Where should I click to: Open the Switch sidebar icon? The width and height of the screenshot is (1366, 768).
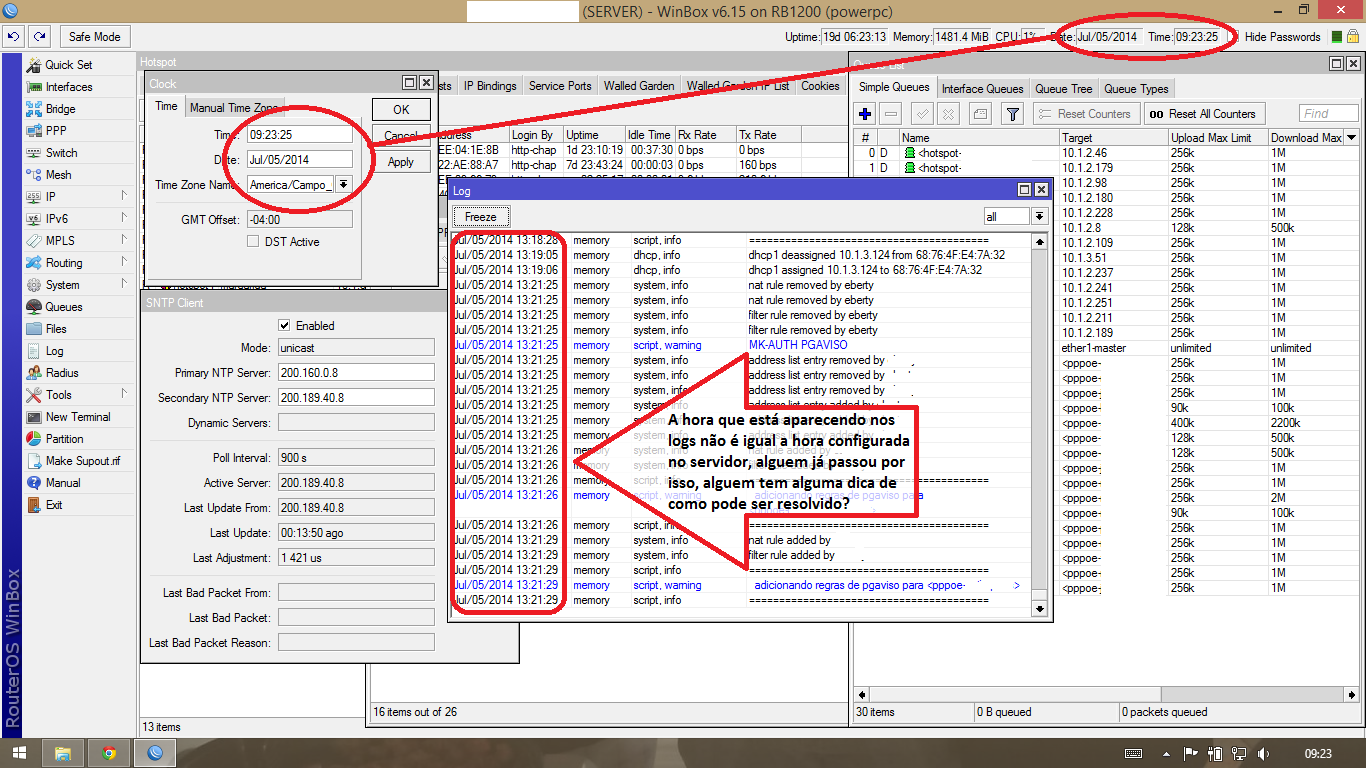click(33, 153)
